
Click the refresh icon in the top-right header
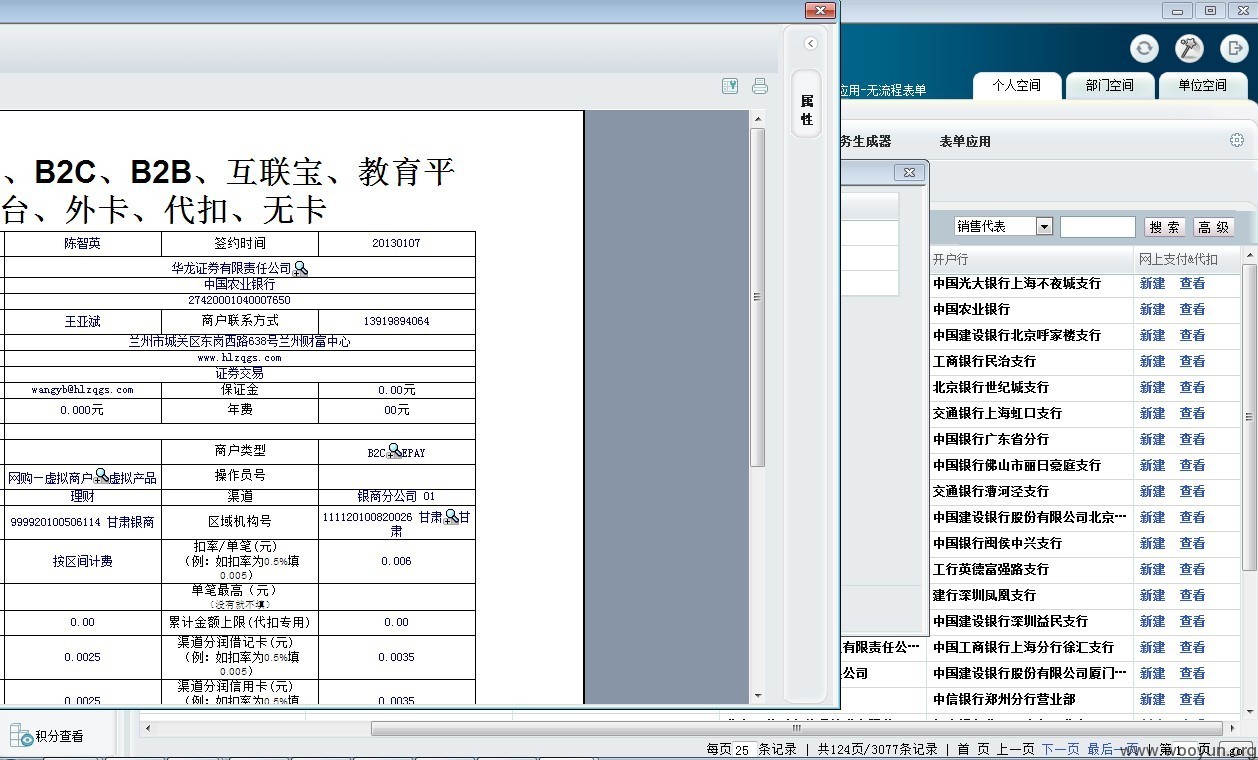(x=1144, y=48)
